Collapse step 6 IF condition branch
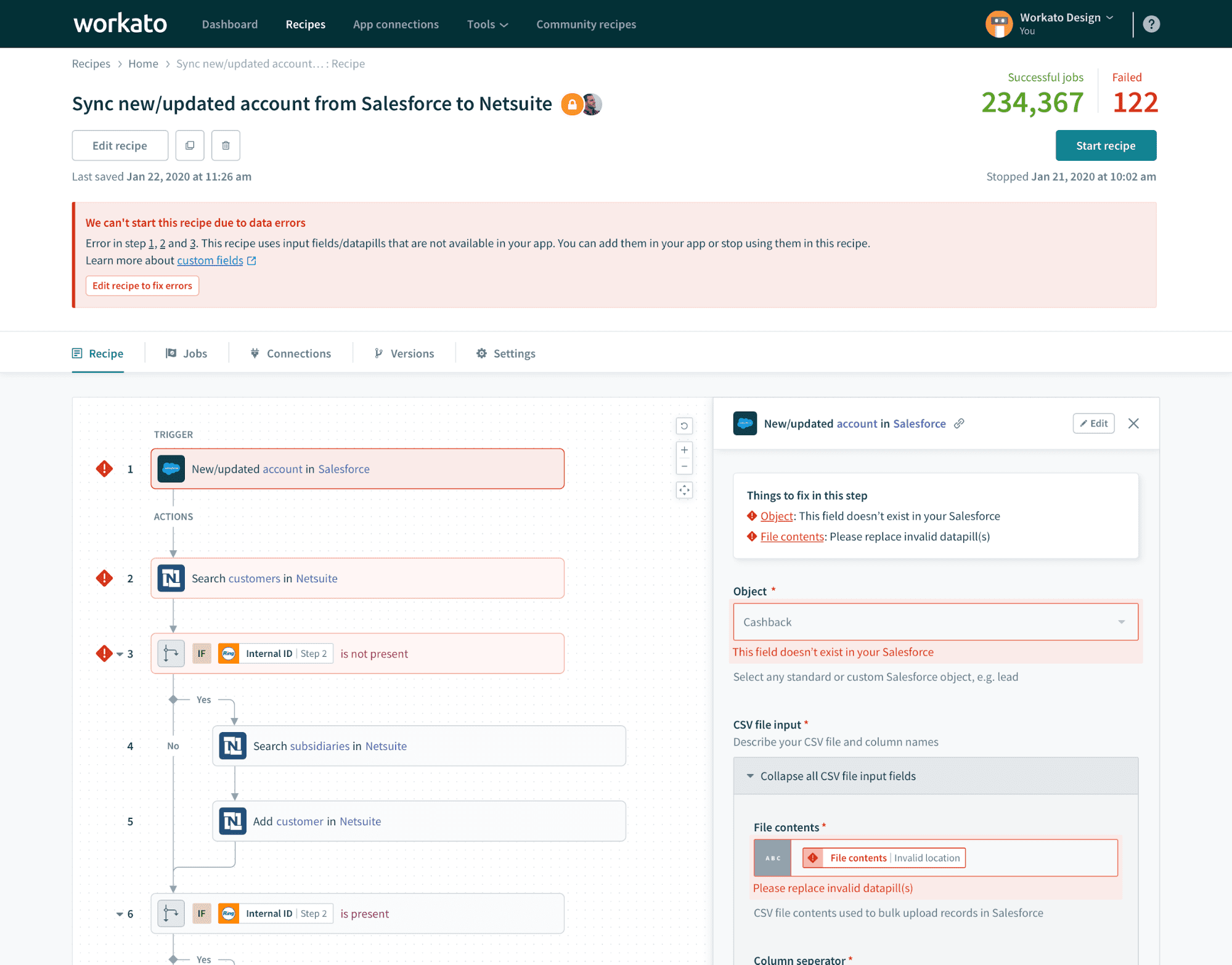This screenshot has width=1232, height=965. (x=120, y=914)
